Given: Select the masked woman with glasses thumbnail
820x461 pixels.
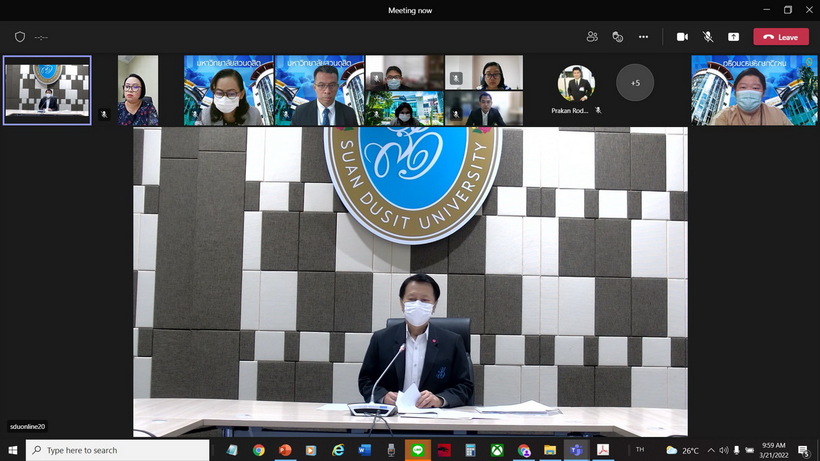Looking at the screenshot, I should pyautogui.click(x=229, y=90).
